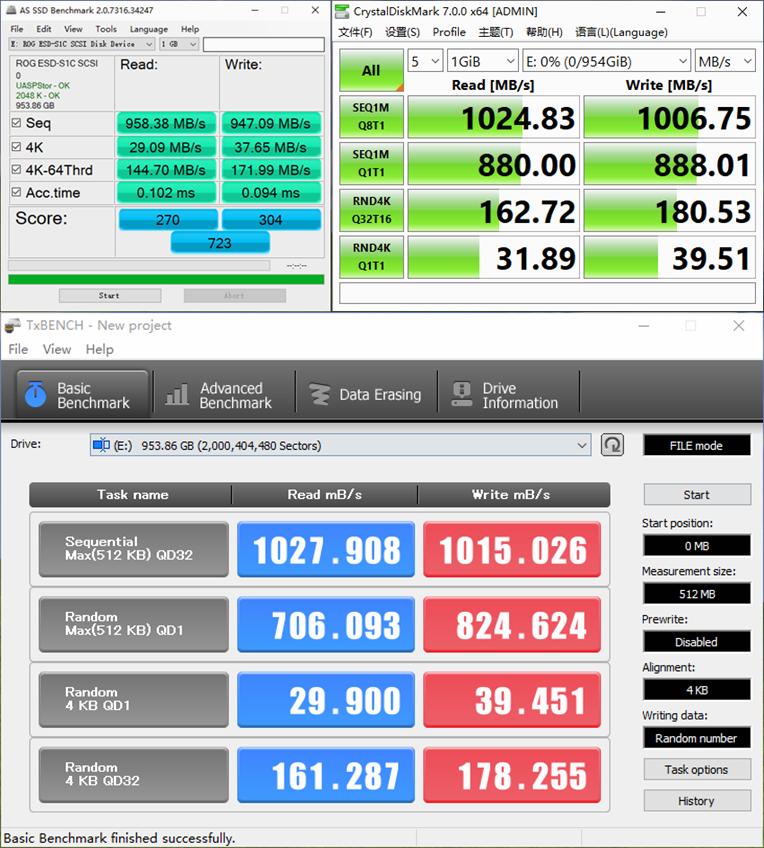Toggle the 4K test checkbox in AS SSD

coord(16,147)
